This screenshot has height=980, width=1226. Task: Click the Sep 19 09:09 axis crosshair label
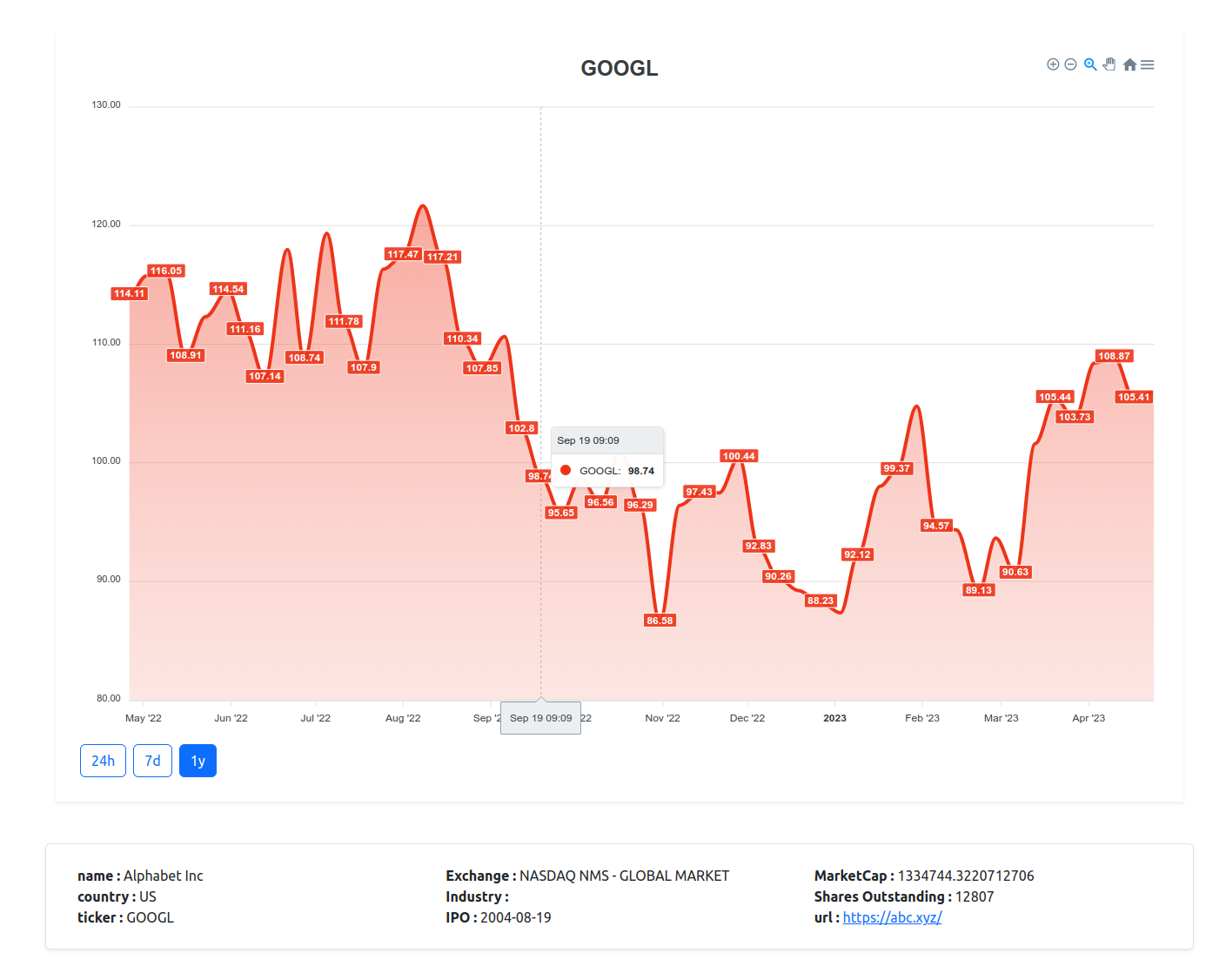click(x=541, y=718)
